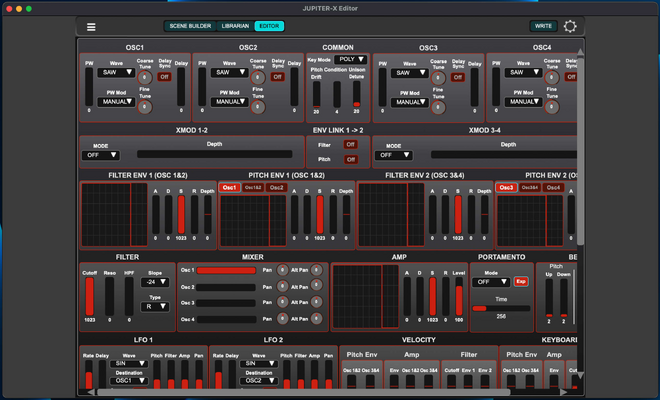Click the vertical scrollbar thumb
This screenshot has height=400, width=660.
point(580,152)
